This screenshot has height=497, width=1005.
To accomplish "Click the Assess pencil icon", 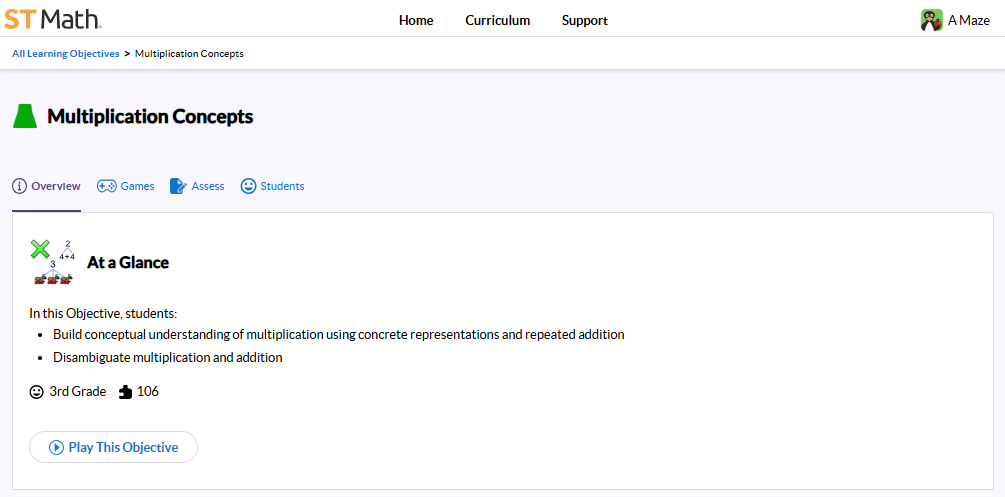I will (178, 186).
